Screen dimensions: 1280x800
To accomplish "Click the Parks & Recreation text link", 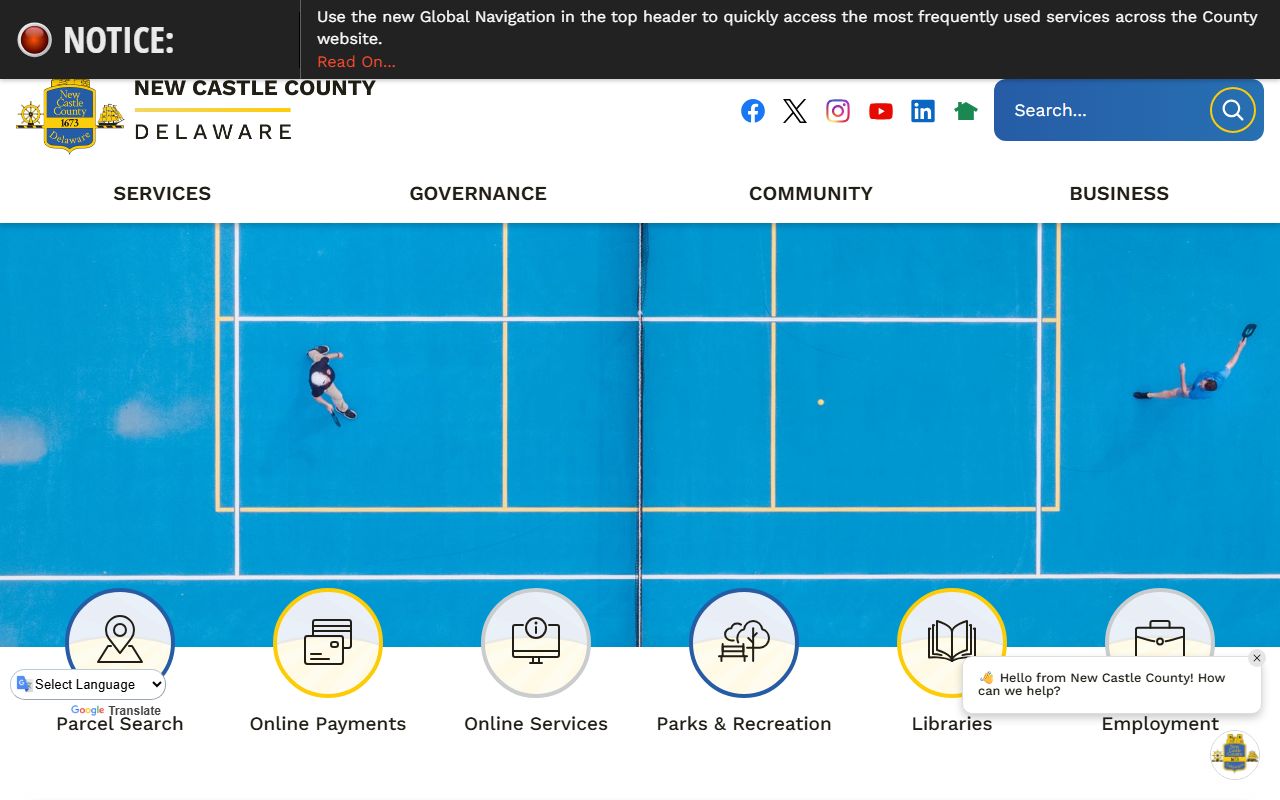I will tap(744, 724).
